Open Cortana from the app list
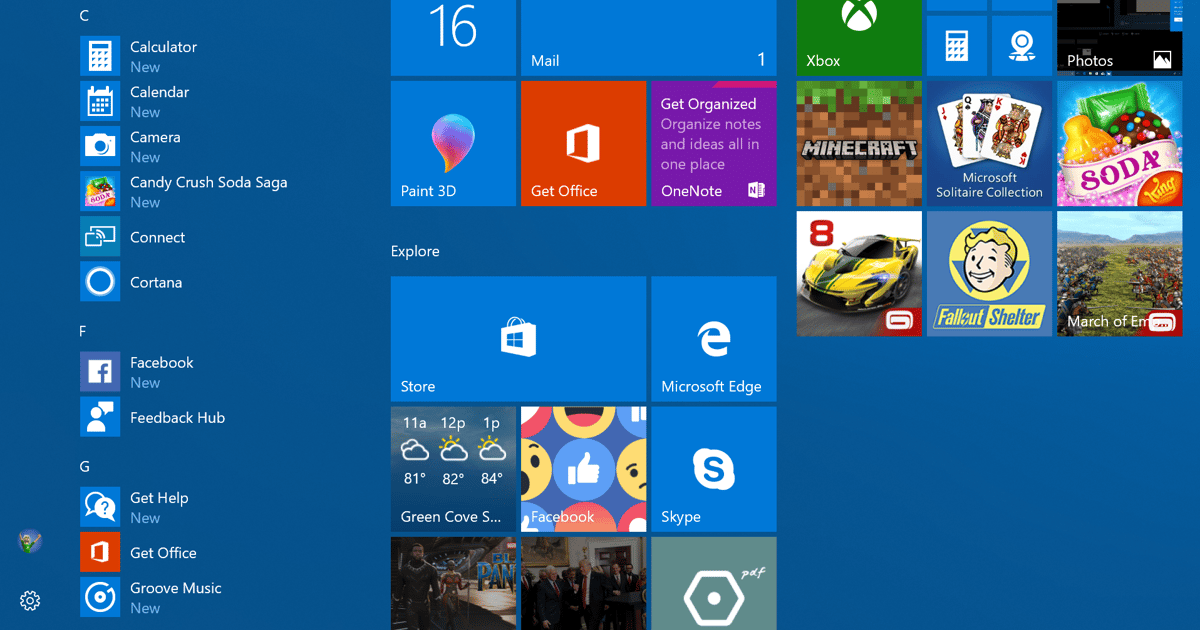 [158, 282]
